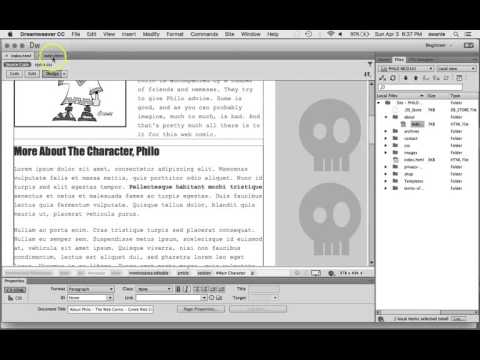Click the Source Code button
Image resolution: width=480 pixels, height=360 pixels.
17,64
